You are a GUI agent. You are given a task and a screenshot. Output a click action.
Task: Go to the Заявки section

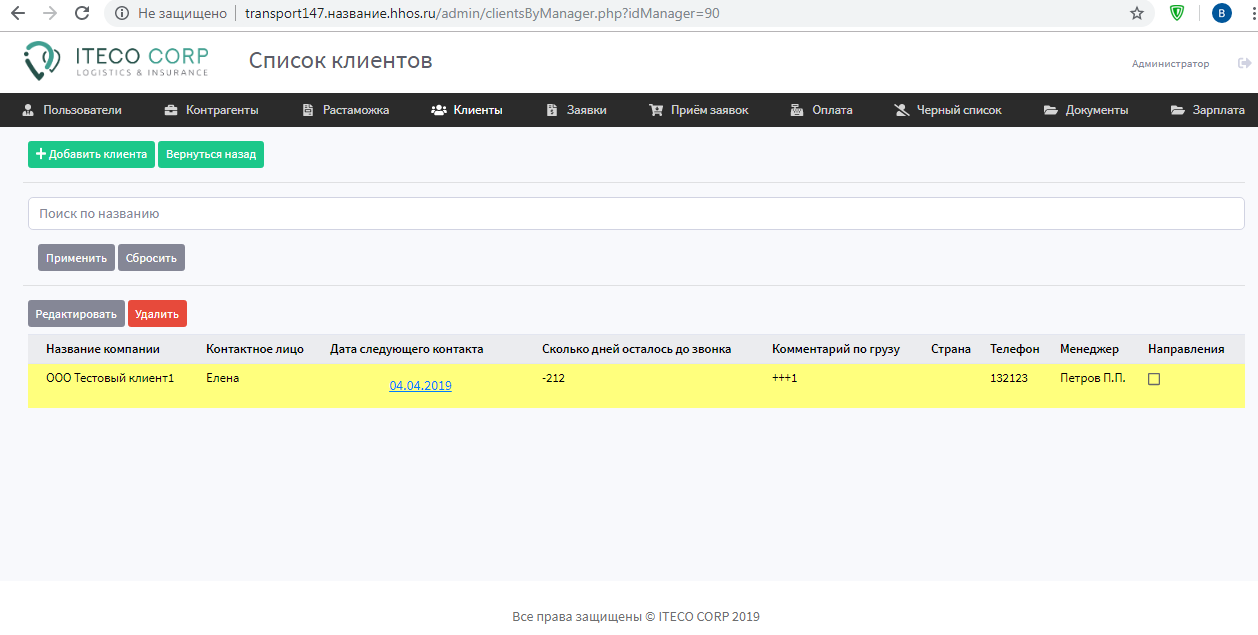click(577, 110)
